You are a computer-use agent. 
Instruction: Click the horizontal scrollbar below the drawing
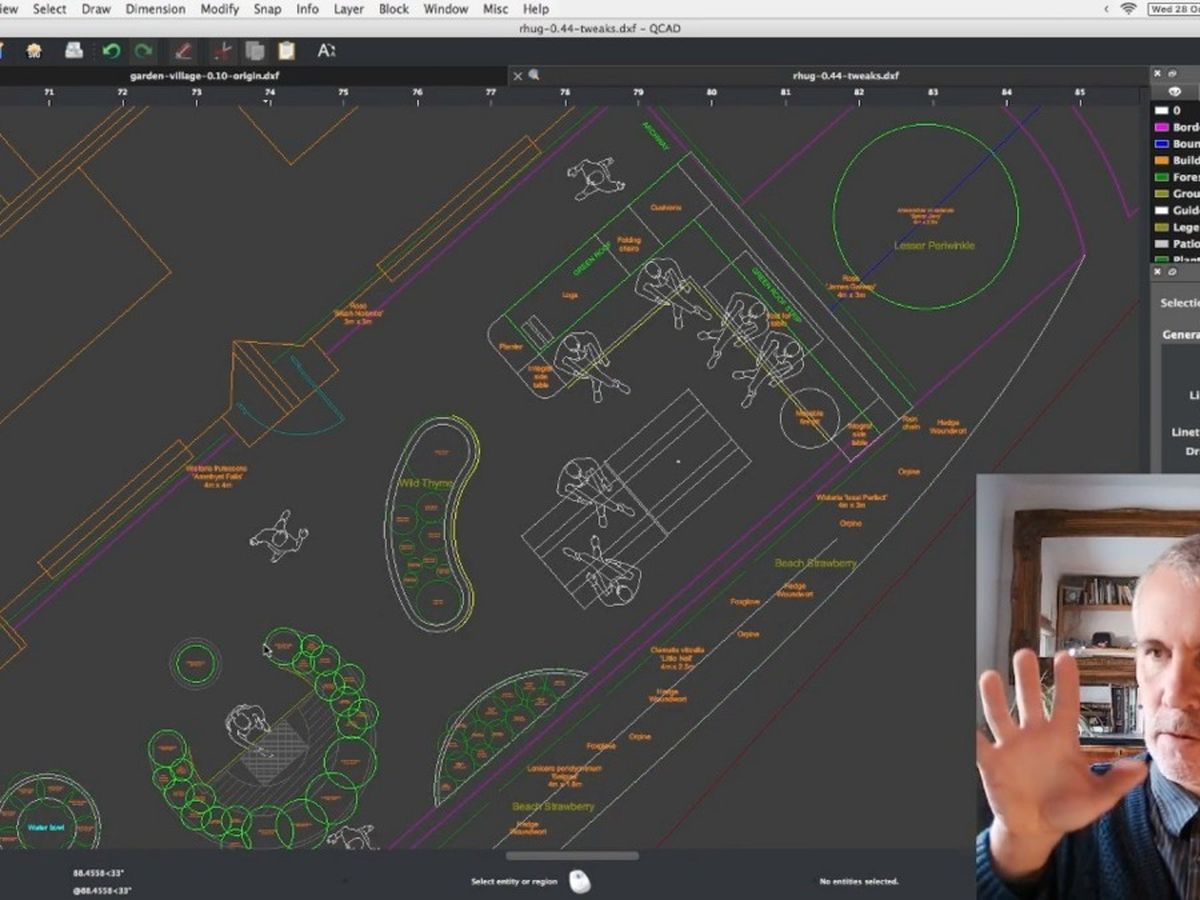(572, 856)
